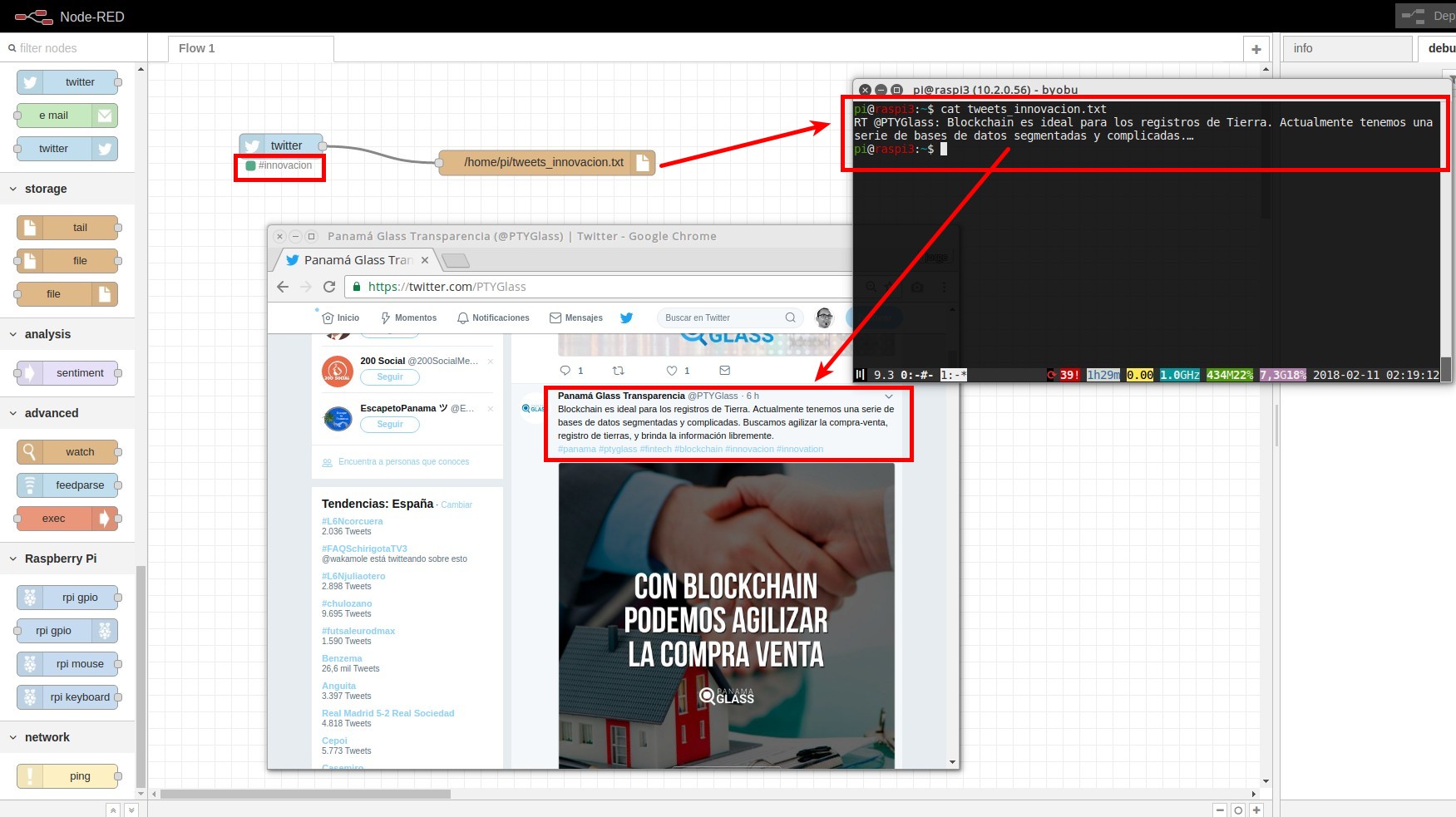
Task: Dismiss the 200 Social follow suggestion
Action: 491,362
